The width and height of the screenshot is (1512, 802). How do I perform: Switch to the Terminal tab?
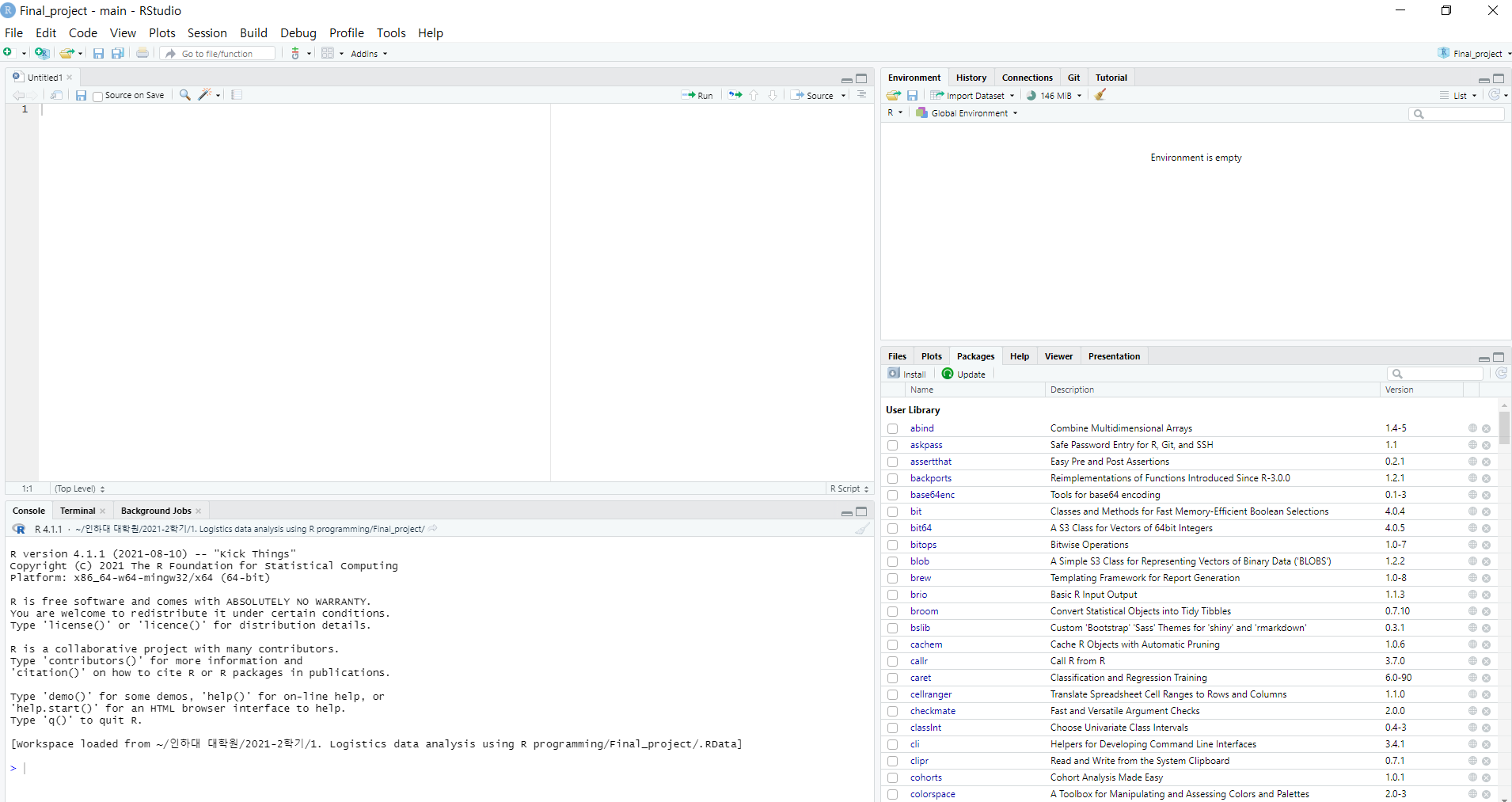(x=78, y=511)
